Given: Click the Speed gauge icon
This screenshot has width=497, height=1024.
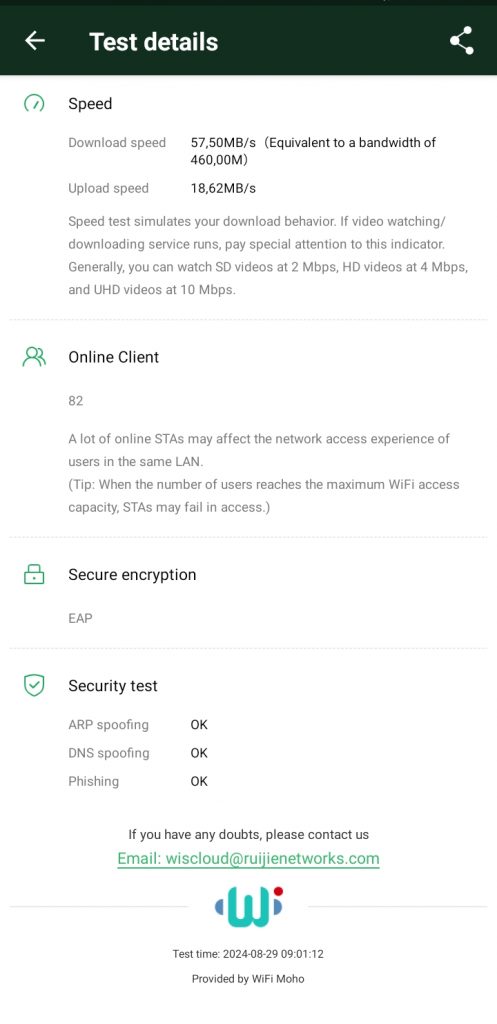Looking at the screenshot, I should (x=34, y=103).
